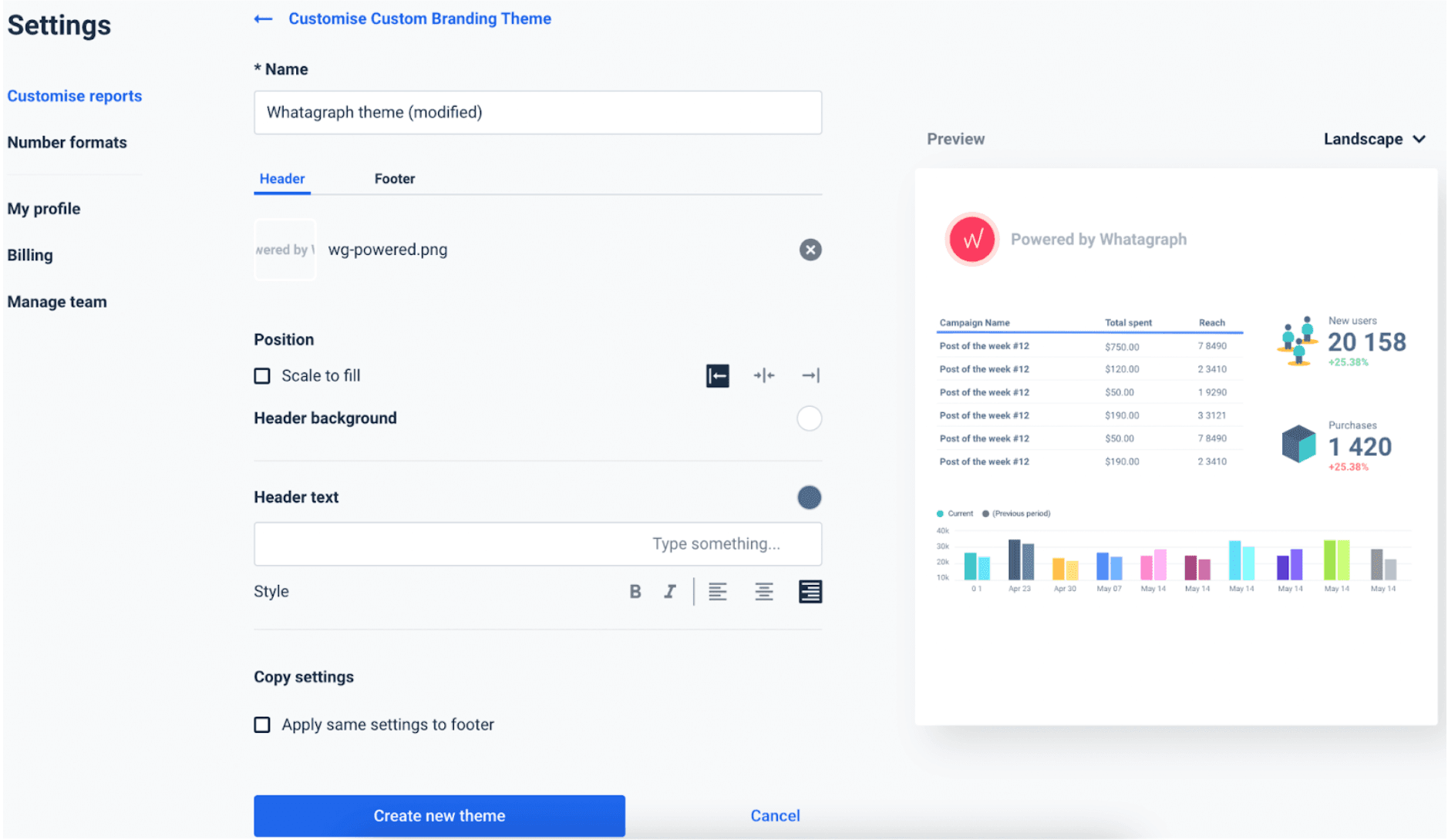Click the Apr 30 chart axis label
Screen dimensions: 1448x840
pyautogui.click(x=1064, y=589)
